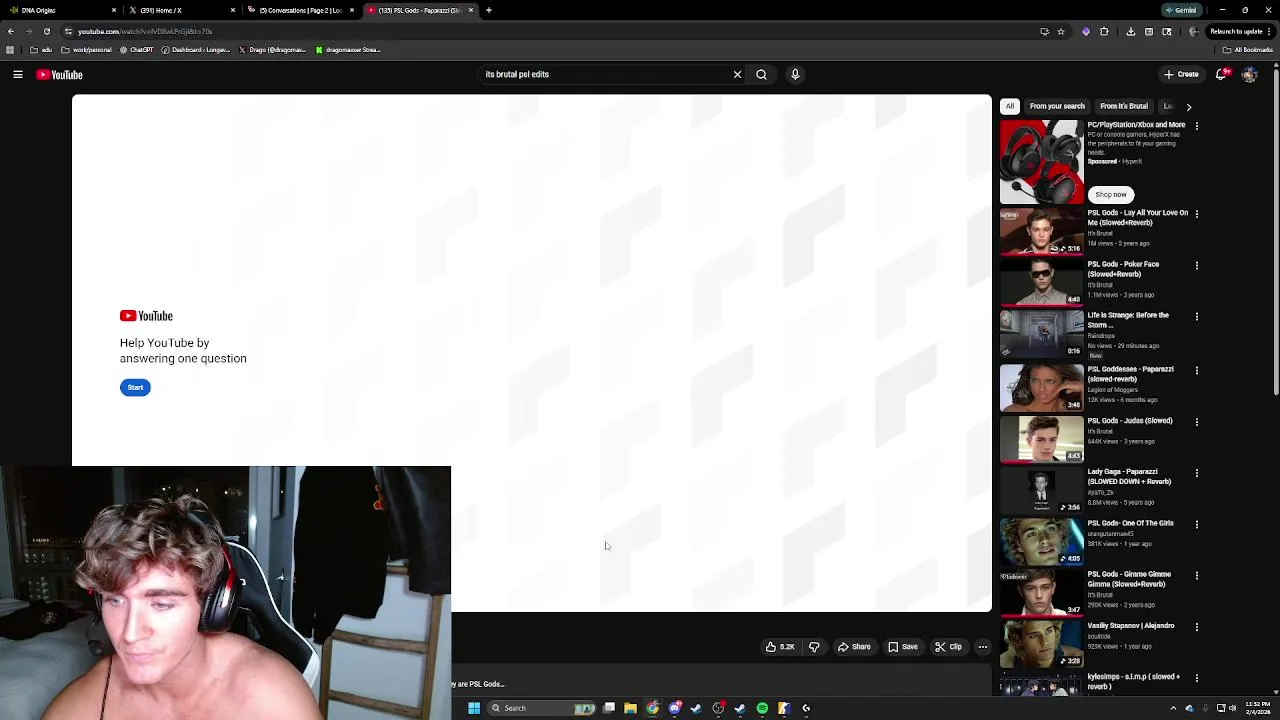The image size is (1280, 720).
Task: Switch to Conversations browser tab
Action: [x=300, y=10]
